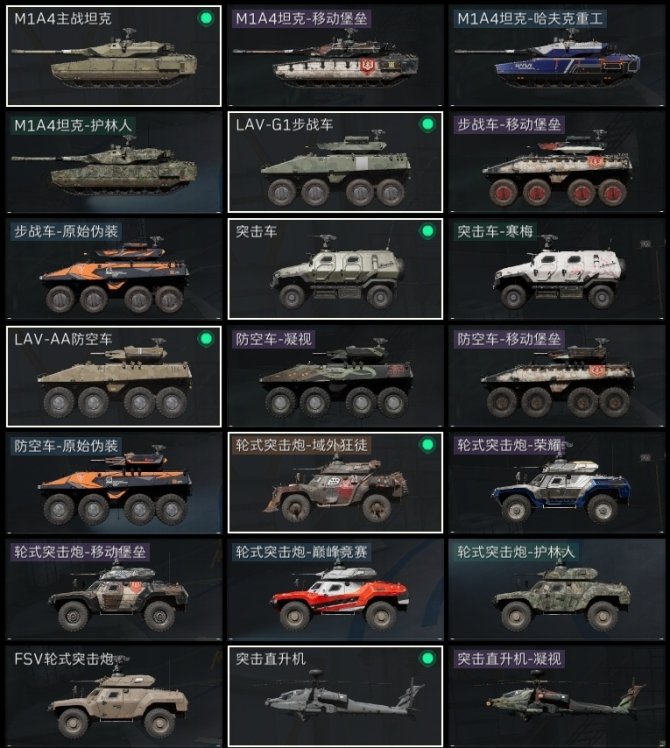
Task: Pick the 突击直升机-凝视 helicopter skin
Action: [557, 696]
